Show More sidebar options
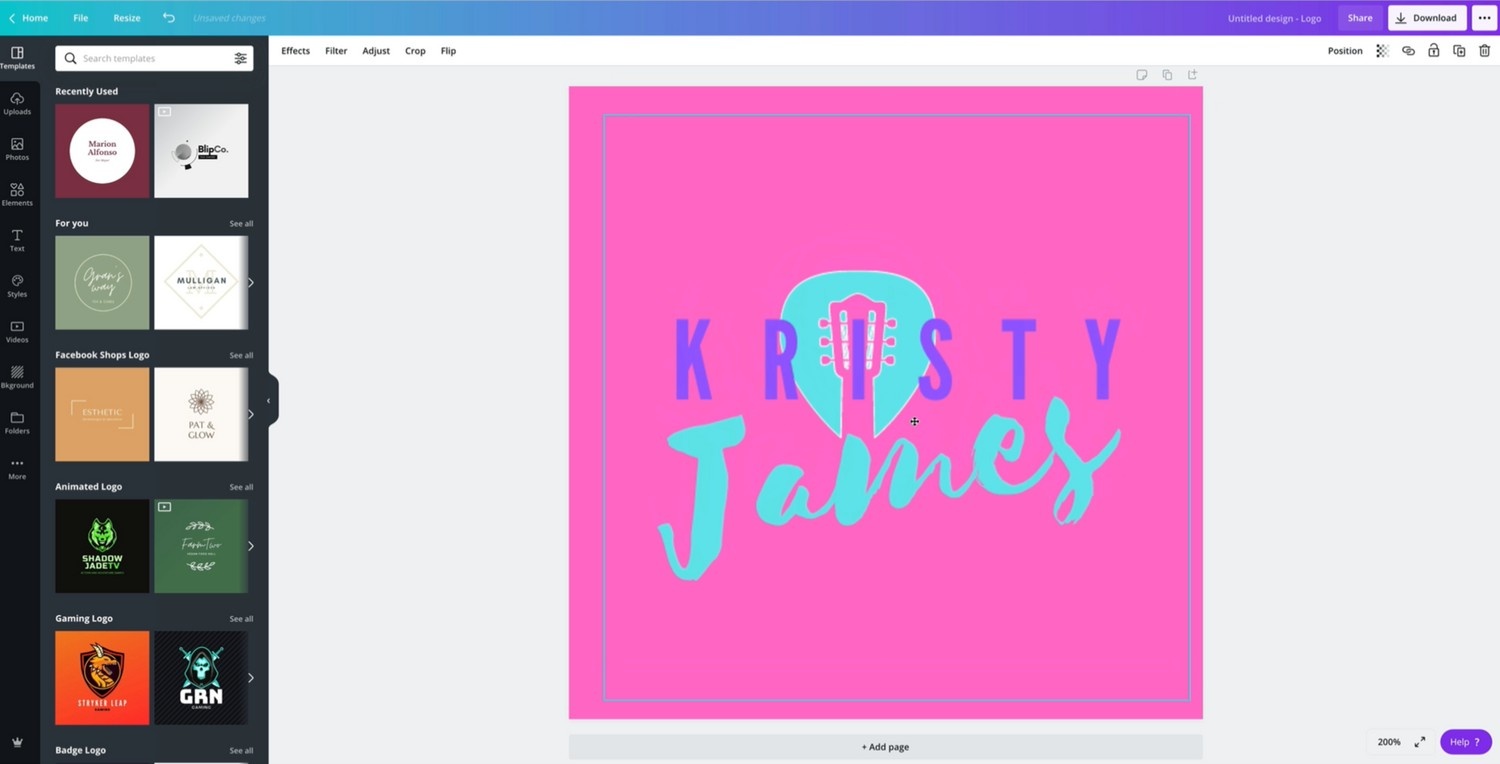The height and width of the screenshot is (764, 1500). [x=17, y=469]
